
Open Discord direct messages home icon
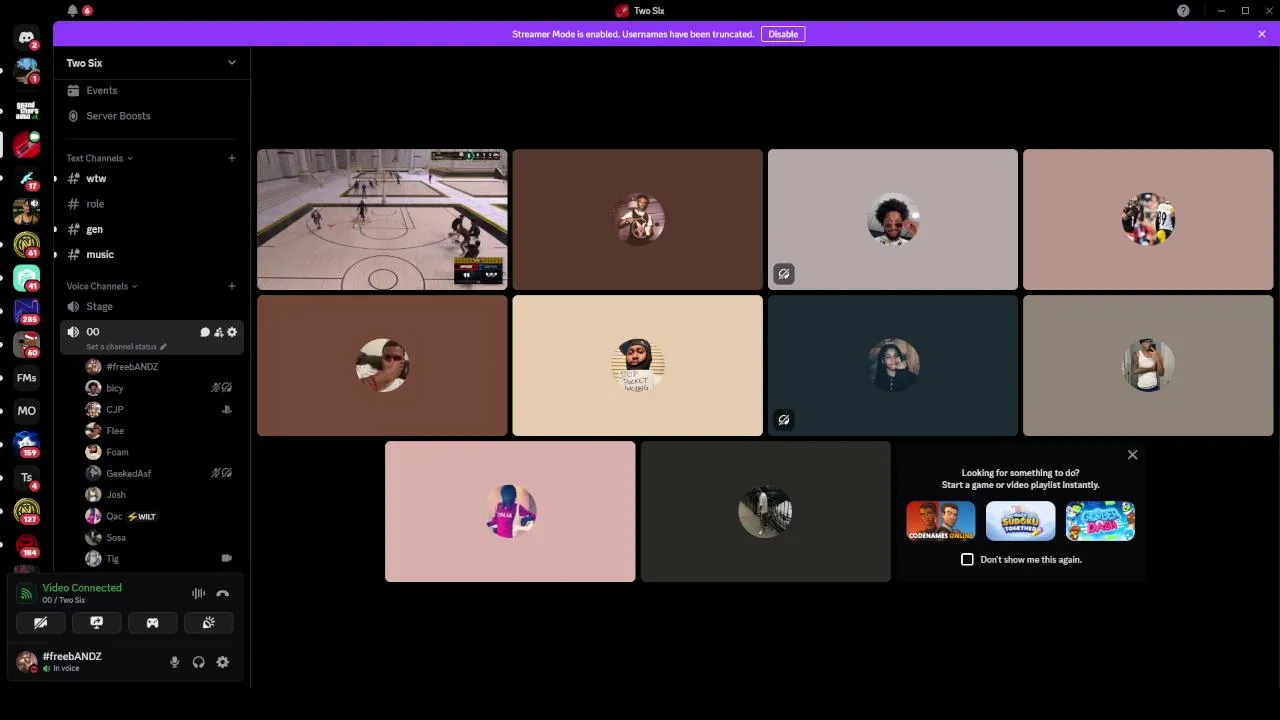[27, 38]
